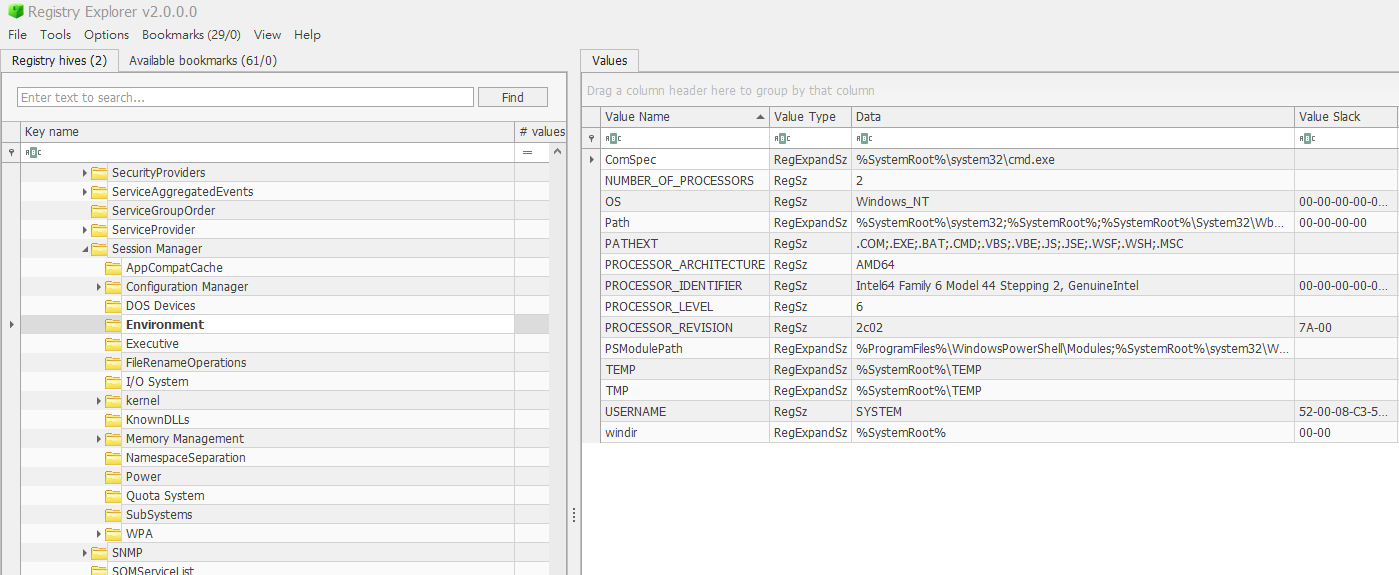Open the View menu
Screen dimensions: 1399x575
pos(267,34)
